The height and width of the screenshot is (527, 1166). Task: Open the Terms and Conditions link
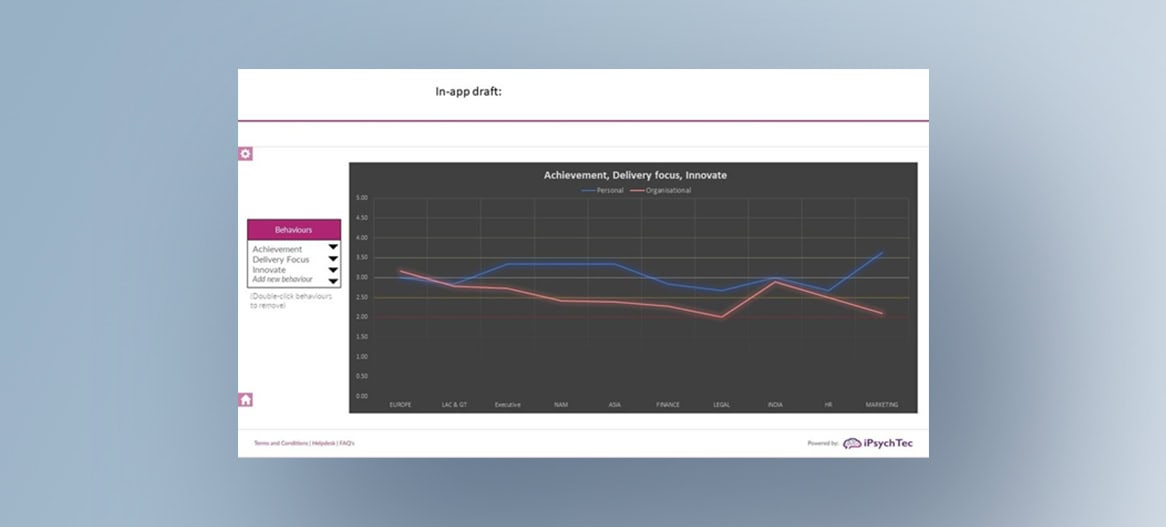[281, 443]
